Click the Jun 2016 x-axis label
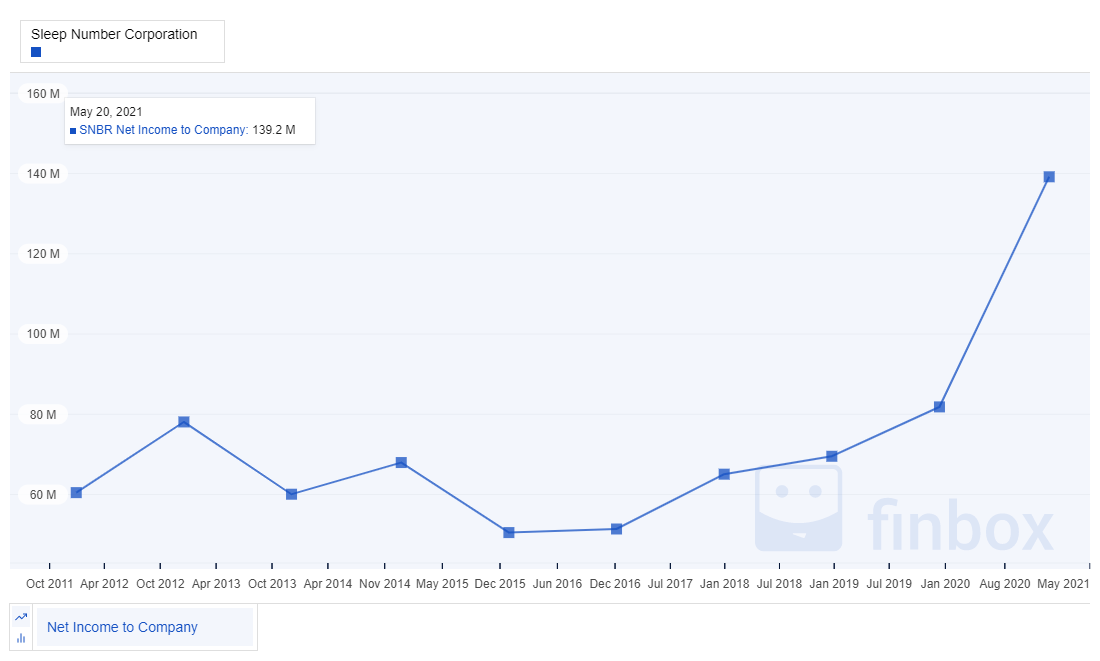Viewport: 1100px width, 661px height. [557, 583]
